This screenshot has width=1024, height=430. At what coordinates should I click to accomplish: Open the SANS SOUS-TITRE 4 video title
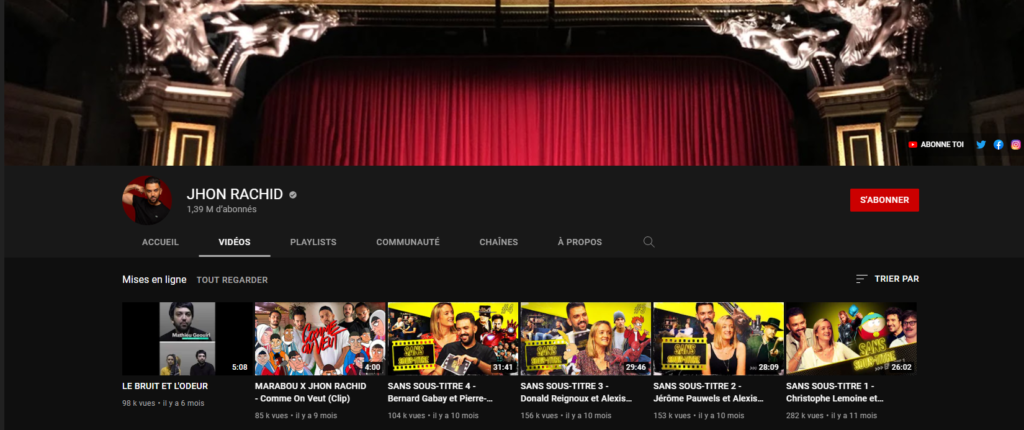[440, 392]
